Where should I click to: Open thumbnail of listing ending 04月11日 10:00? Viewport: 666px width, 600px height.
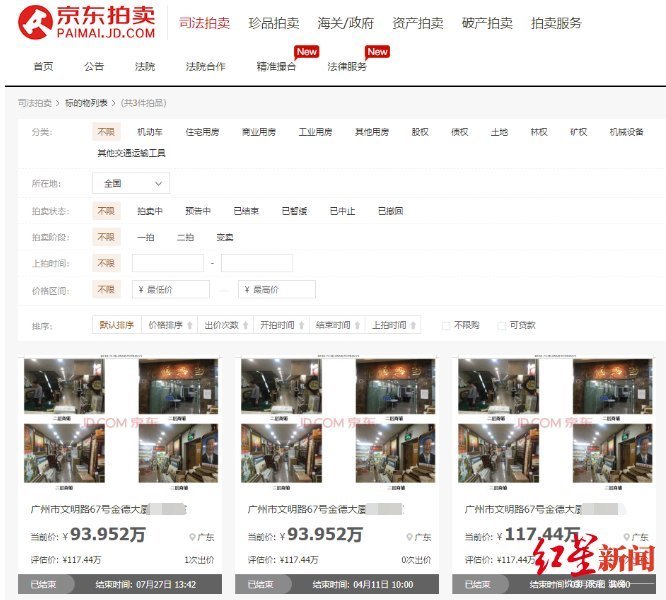click(x=338, y=423)
